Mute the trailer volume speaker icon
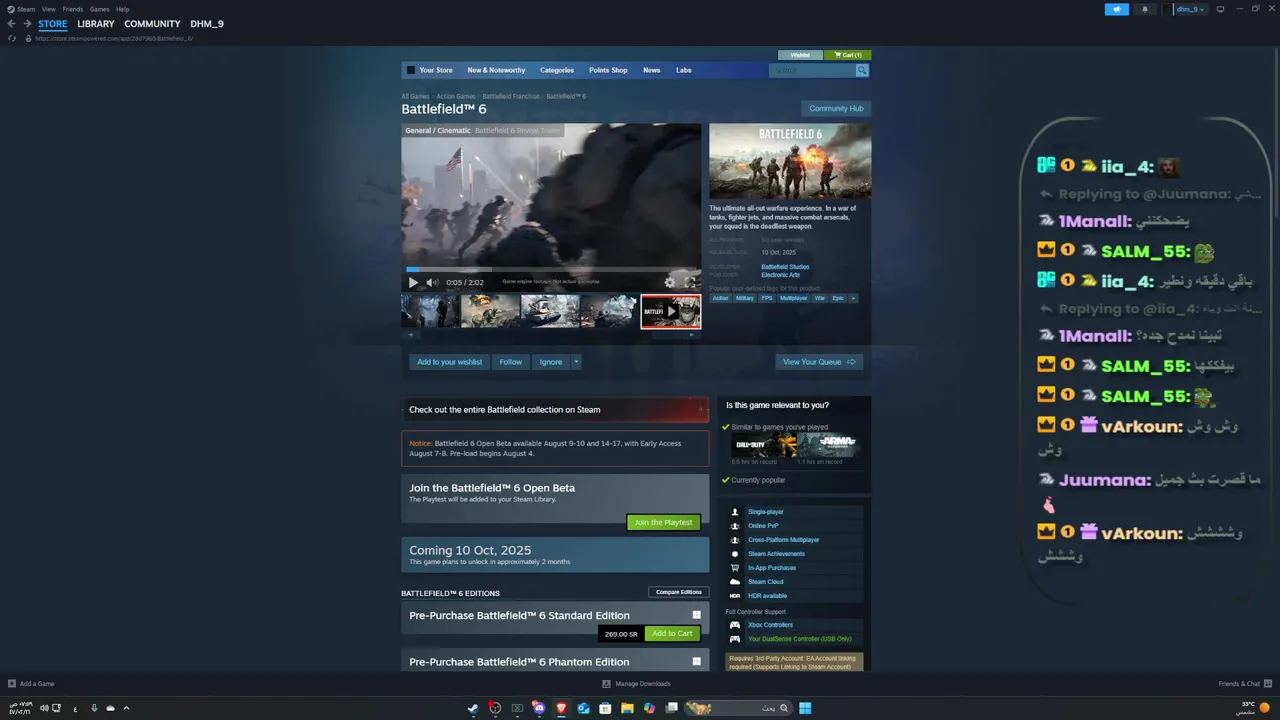The image size is (1280, 720). point(432,283)
